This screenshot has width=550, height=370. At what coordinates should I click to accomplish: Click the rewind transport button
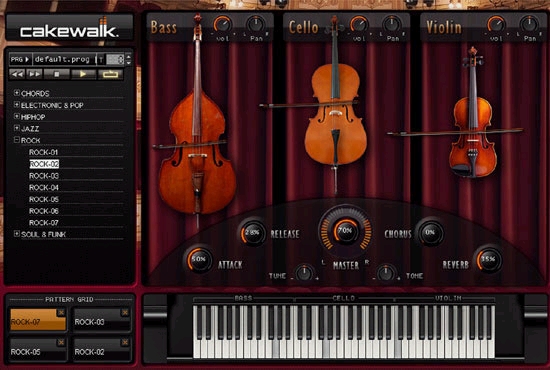tap(17, 74)
